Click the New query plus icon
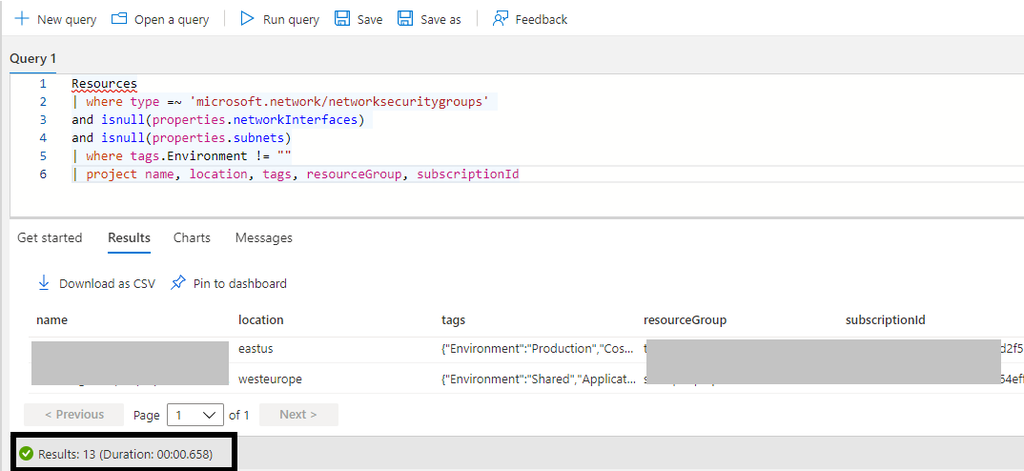 coord(21,19)
